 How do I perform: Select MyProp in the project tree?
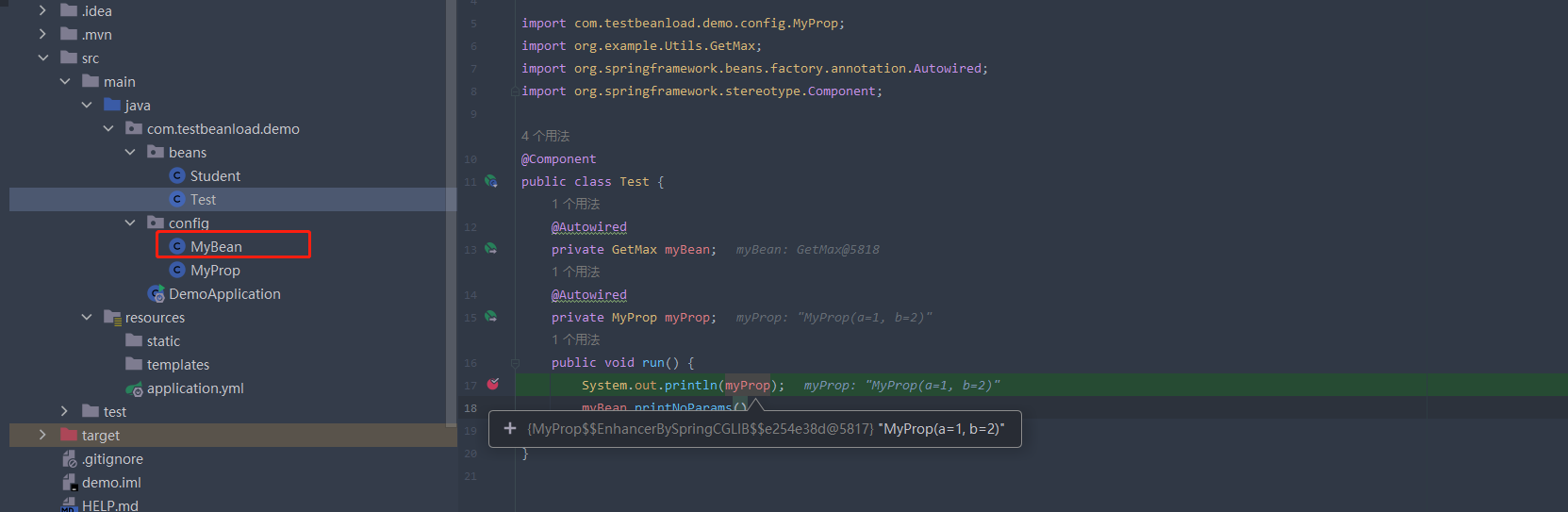pyautogui.click(x=215, y=271)
